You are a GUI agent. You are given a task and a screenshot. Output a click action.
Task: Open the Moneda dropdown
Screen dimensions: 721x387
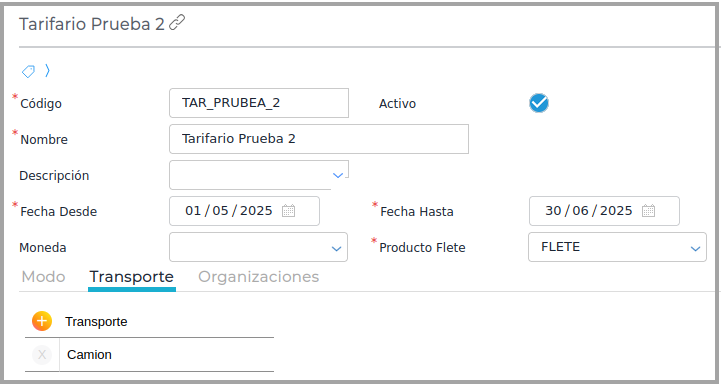click(x=258, y=247)
